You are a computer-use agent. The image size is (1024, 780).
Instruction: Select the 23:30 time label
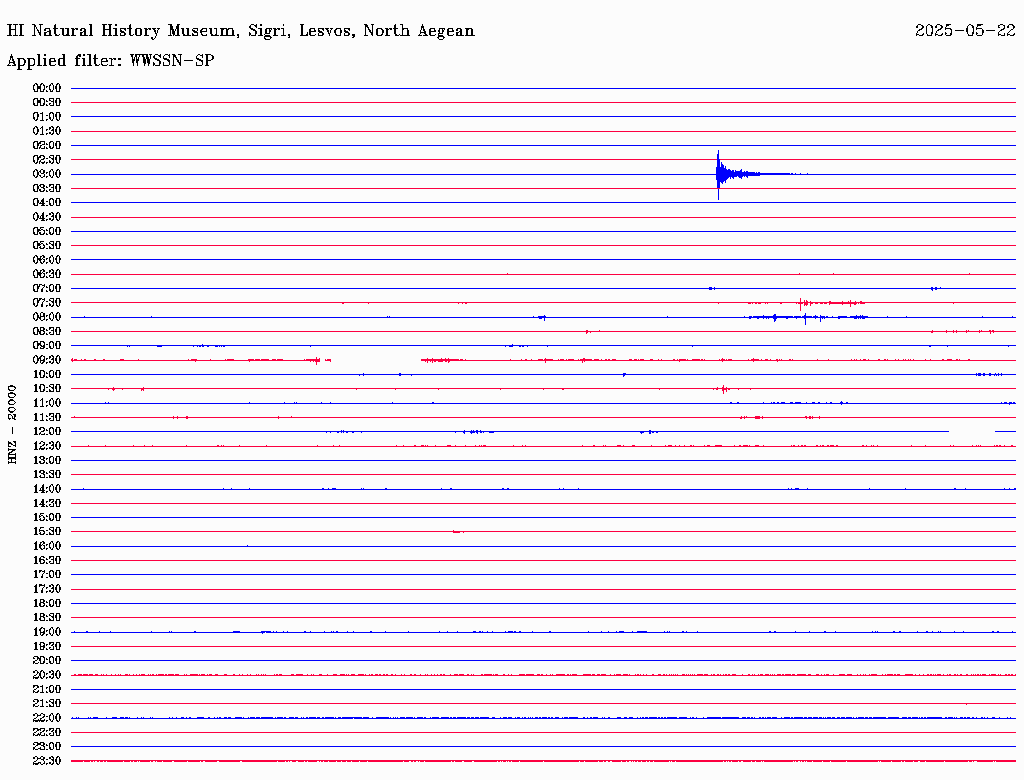(47, 761)
